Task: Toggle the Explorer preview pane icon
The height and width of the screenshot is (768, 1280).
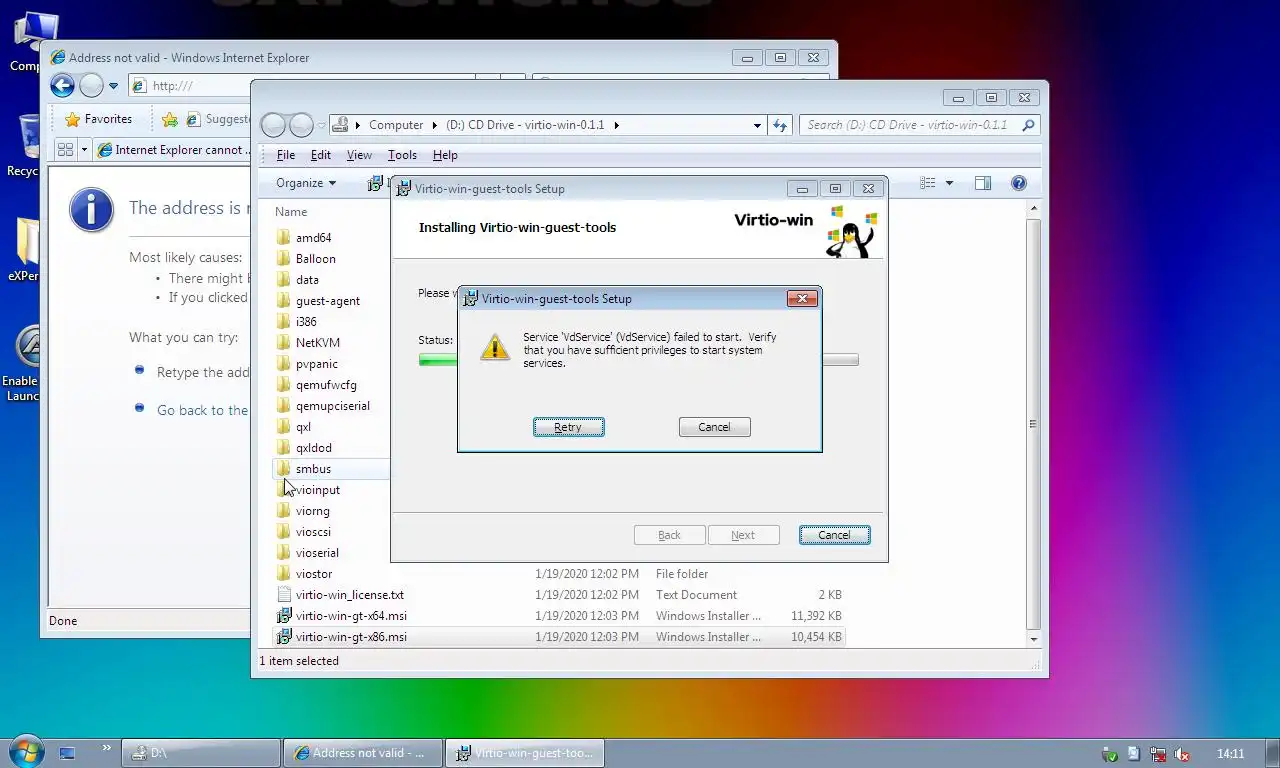Action: pyautogui.click(x=983, y=183)
